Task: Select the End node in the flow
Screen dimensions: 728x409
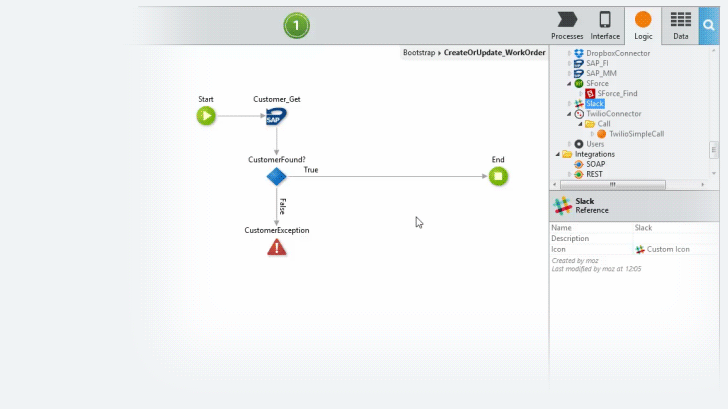Action: [498, 176]
